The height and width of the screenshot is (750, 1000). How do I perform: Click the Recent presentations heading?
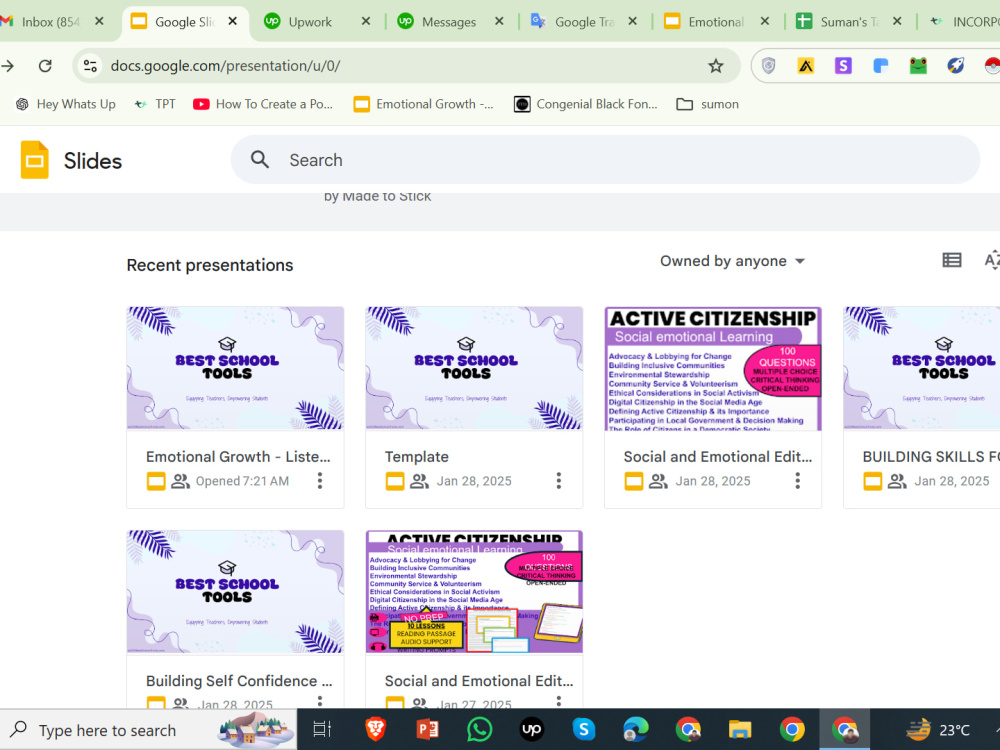coord(210,265)
